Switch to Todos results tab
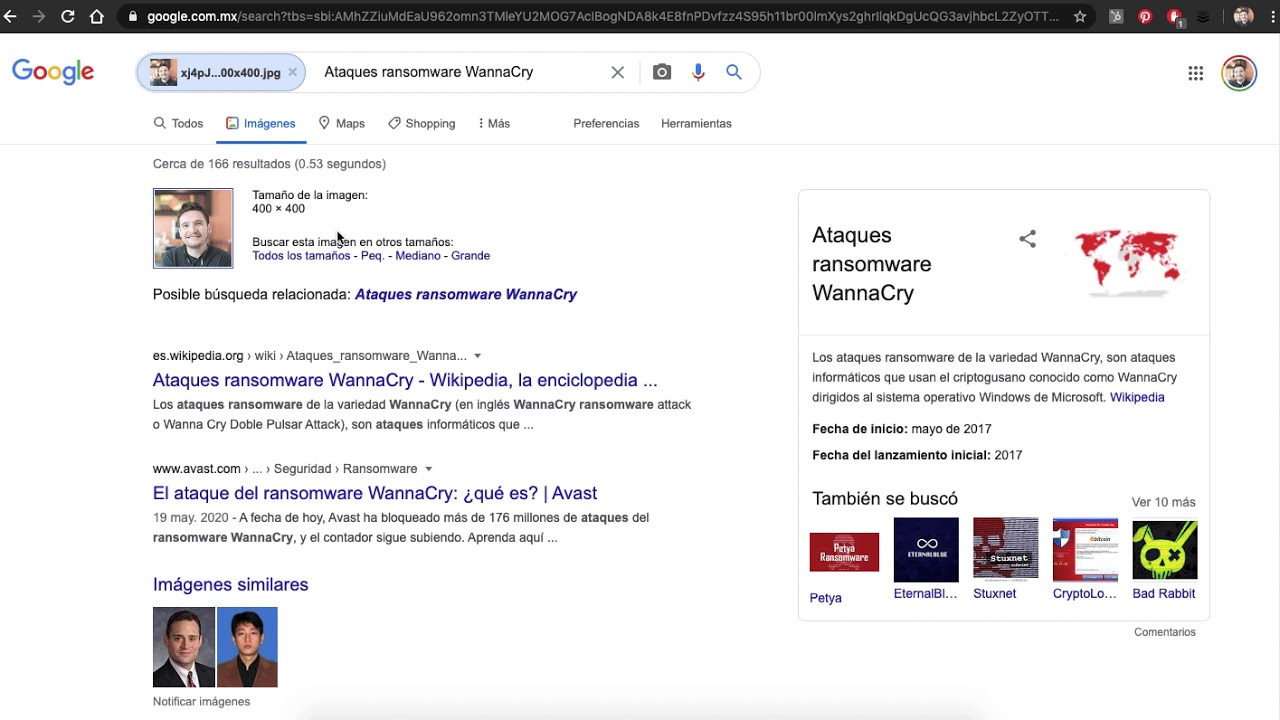Image resolution: width=1280 pixels, height=720 pixels. (x=178, y=123)
